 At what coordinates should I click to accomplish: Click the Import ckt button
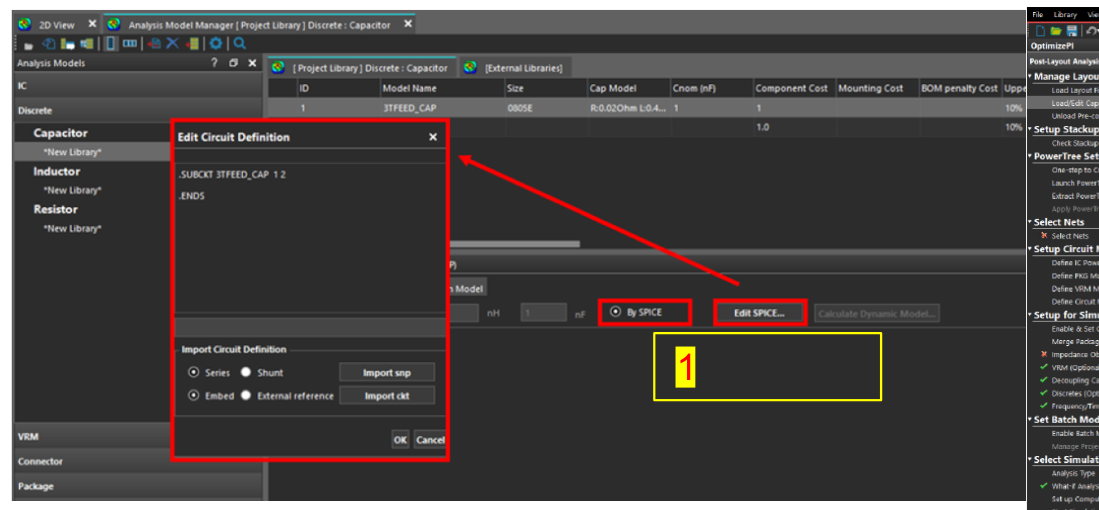(x=387, y=396)
